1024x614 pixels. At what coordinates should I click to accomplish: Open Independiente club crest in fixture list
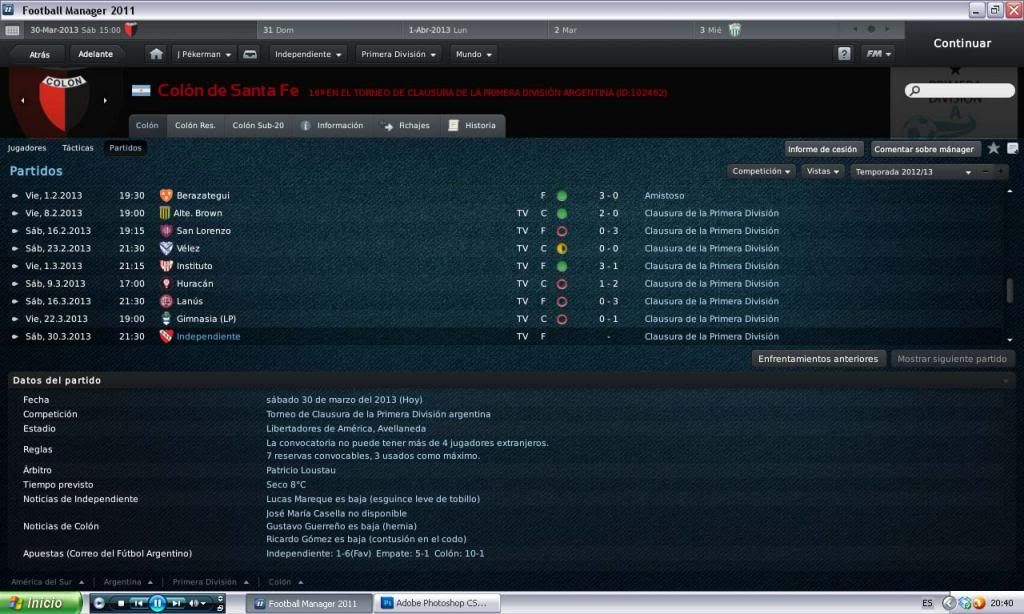point(166,336)
